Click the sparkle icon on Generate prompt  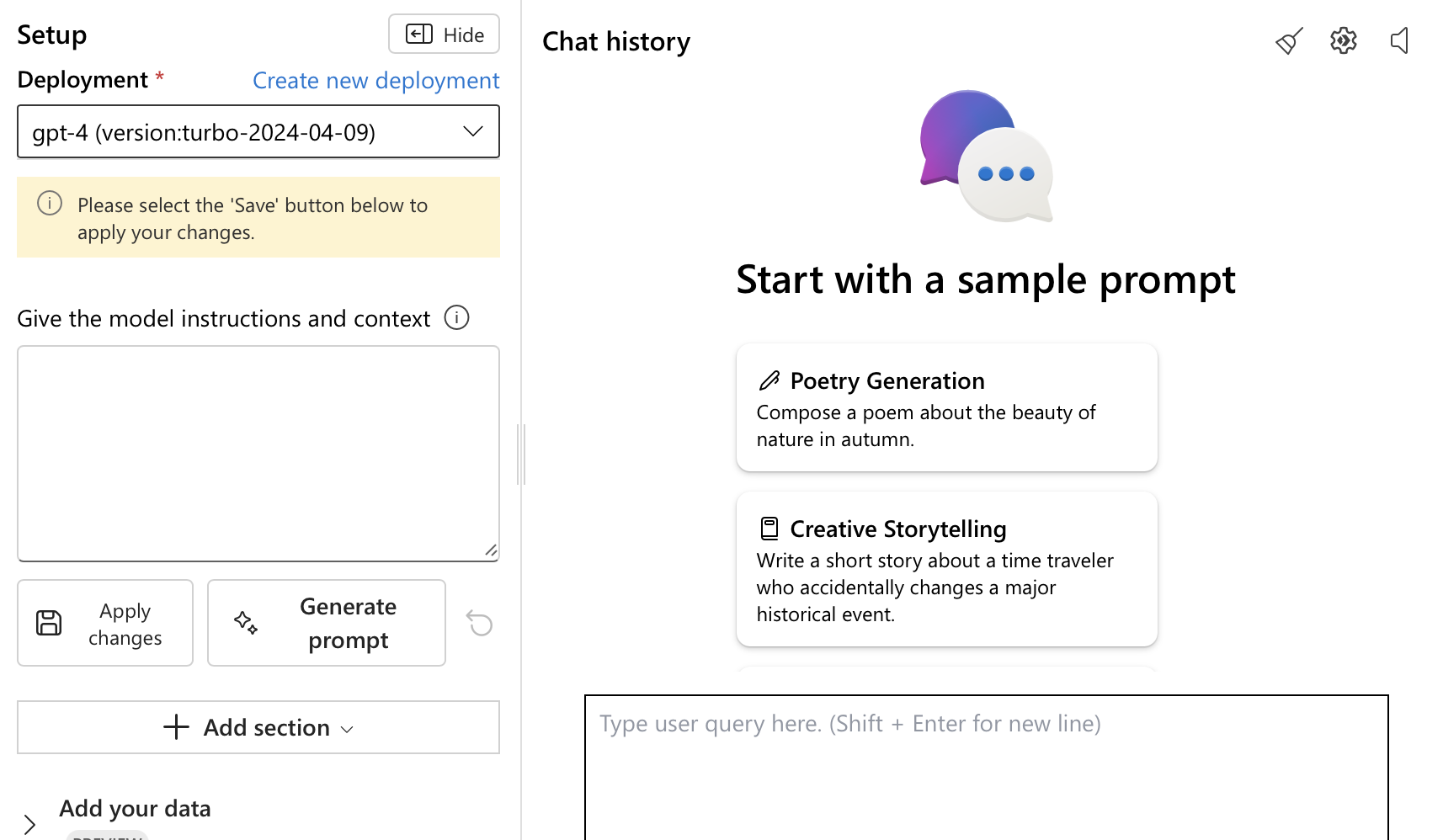246,623
